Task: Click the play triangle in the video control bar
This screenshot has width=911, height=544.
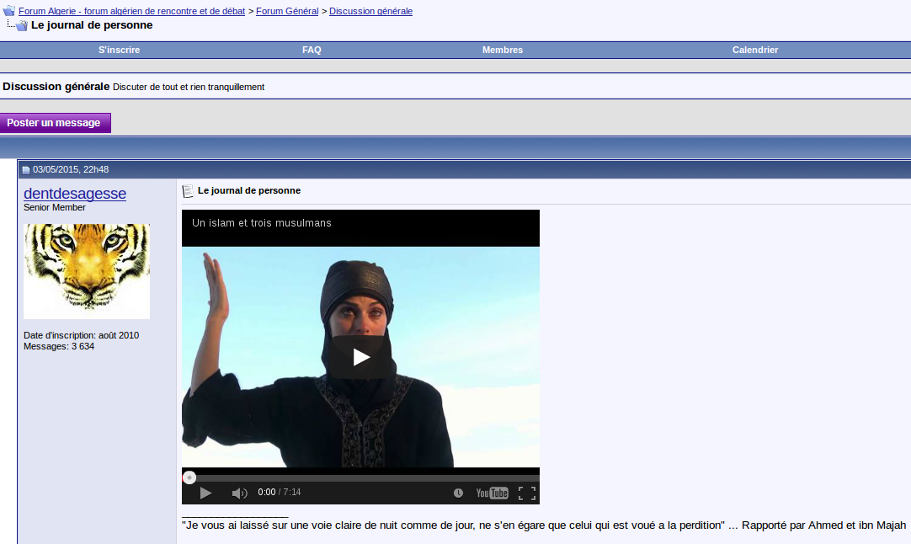Action: [x=205, y=493]
